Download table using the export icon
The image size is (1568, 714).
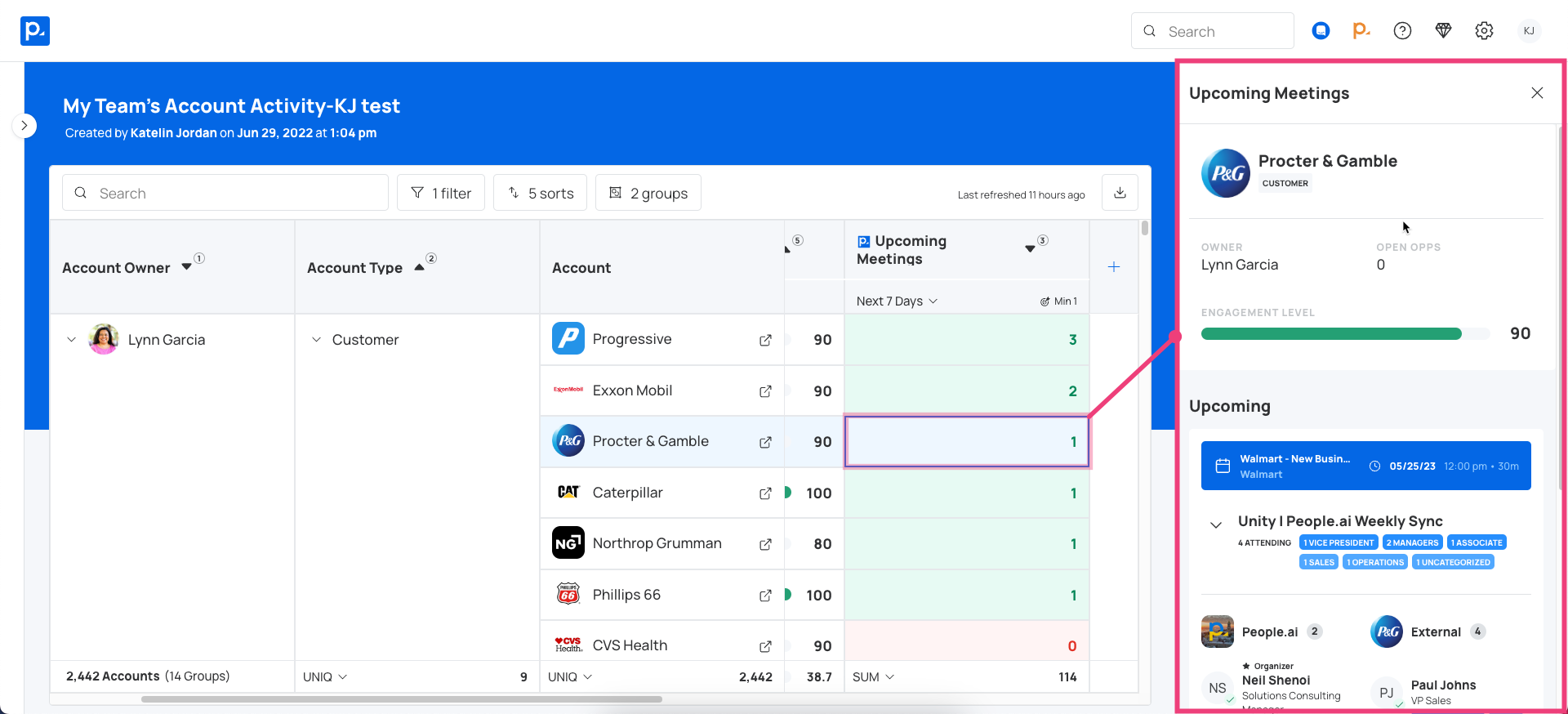click(x=1120, y=193)
